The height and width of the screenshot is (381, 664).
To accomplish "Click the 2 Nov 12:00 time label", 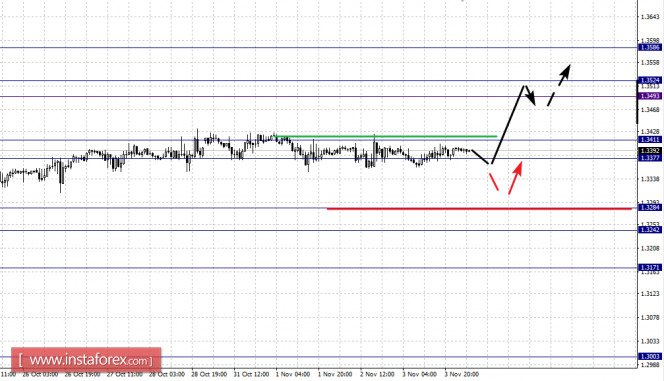I will click(377, 374).
